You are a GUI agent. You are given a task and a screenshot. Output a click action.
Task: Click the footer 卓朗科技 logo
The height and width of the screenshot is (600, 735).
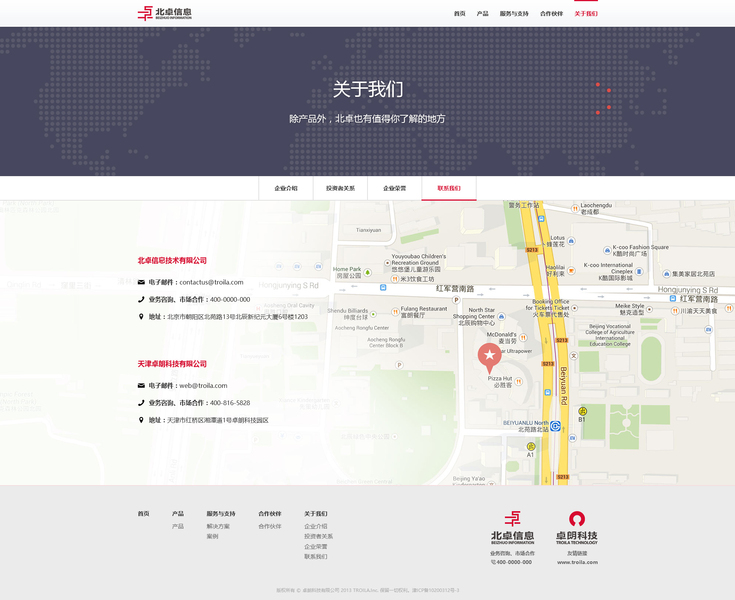point(577,527)
